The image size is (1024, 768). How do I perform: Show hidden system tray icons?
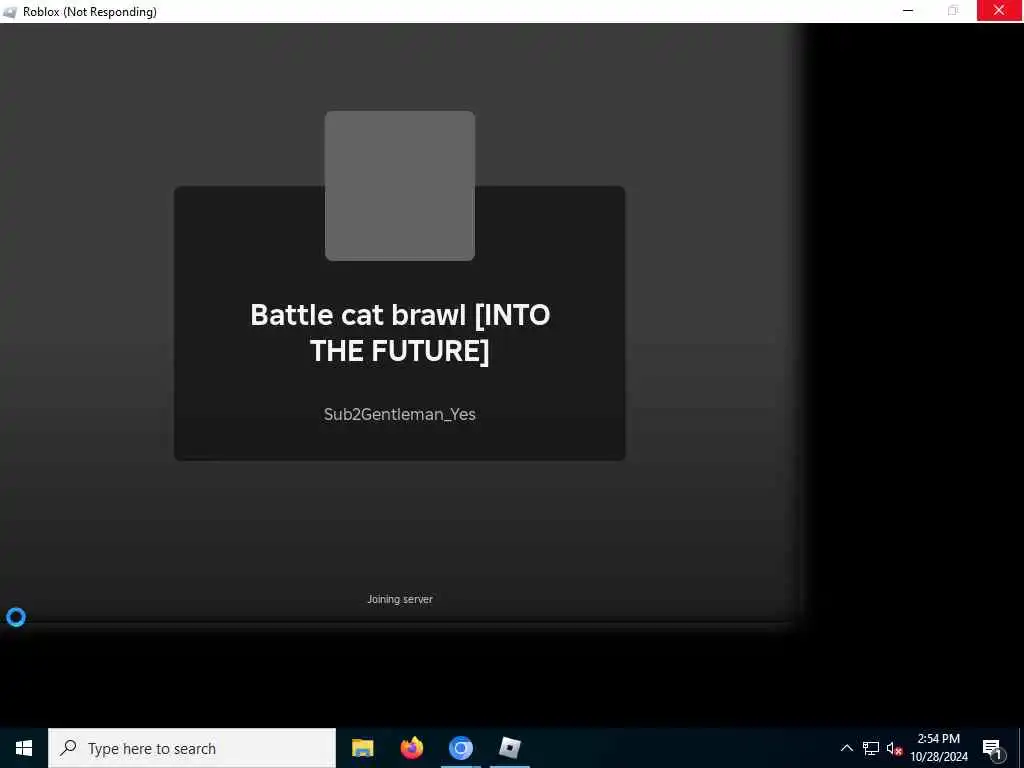tap(846, 748)
